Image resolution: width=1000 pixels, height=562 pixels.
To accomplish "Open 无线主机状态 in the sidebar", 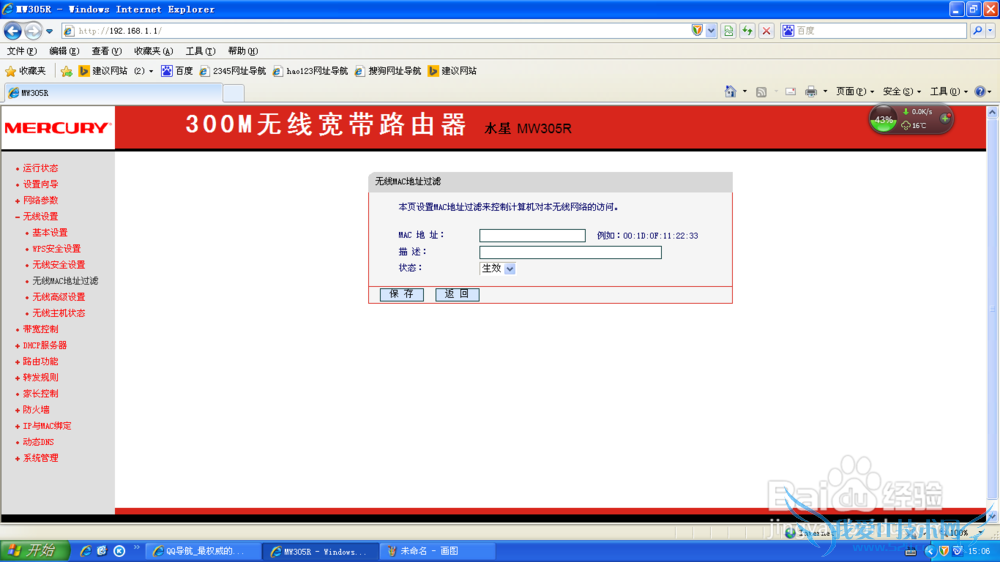I will [x=59, y=313].
